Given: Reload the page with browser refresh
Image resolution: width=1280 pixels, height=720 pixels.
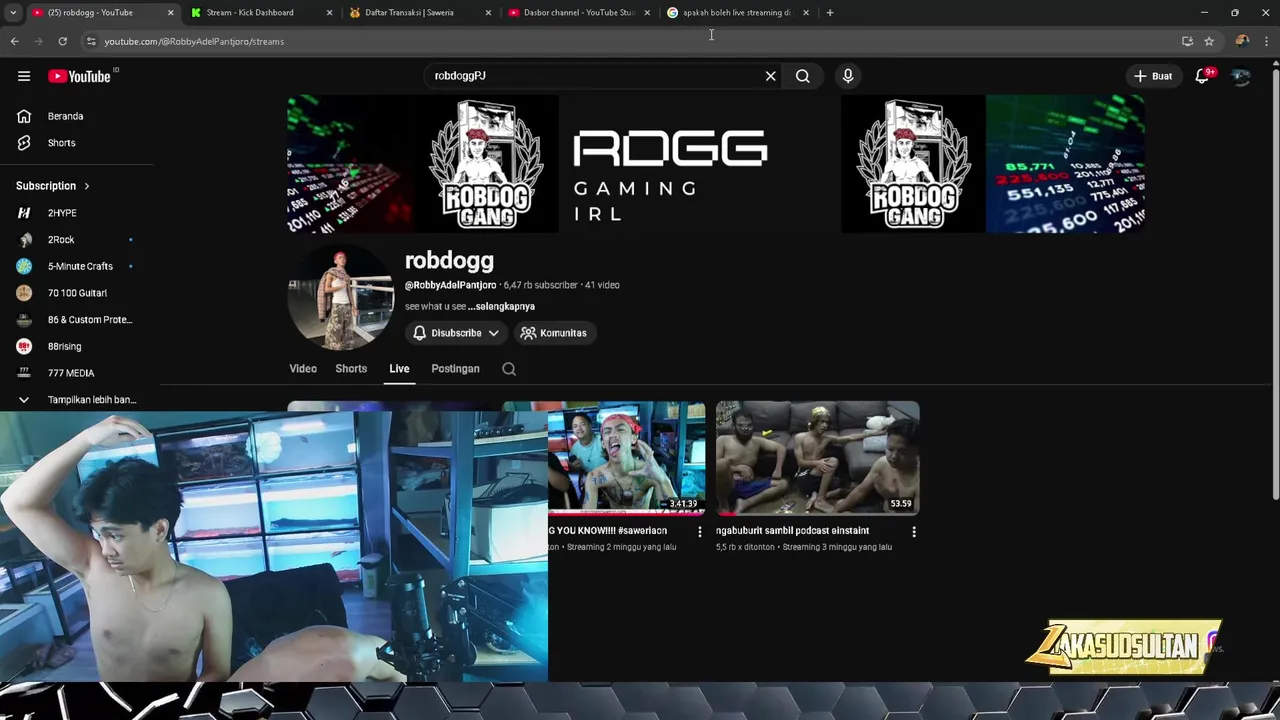Looking at the screenshot, I should coord(62,41).
